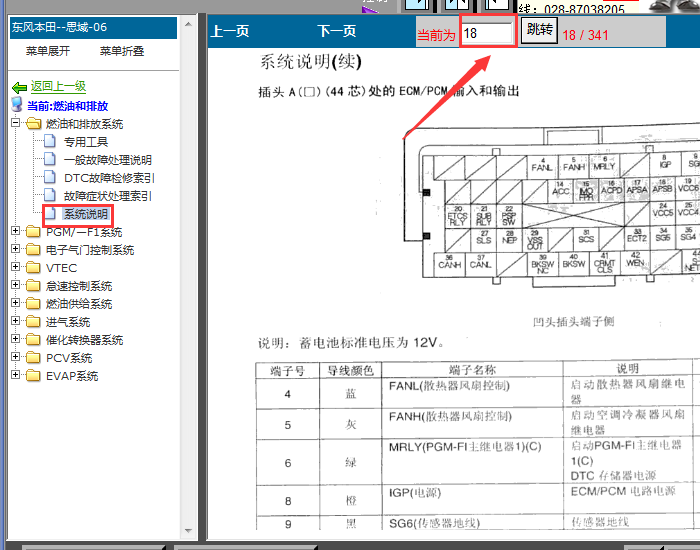The width and height of the screenshot is (700, 550).
Task: Click the 故障症状处理索引 page icon
Action: [50, 195]
